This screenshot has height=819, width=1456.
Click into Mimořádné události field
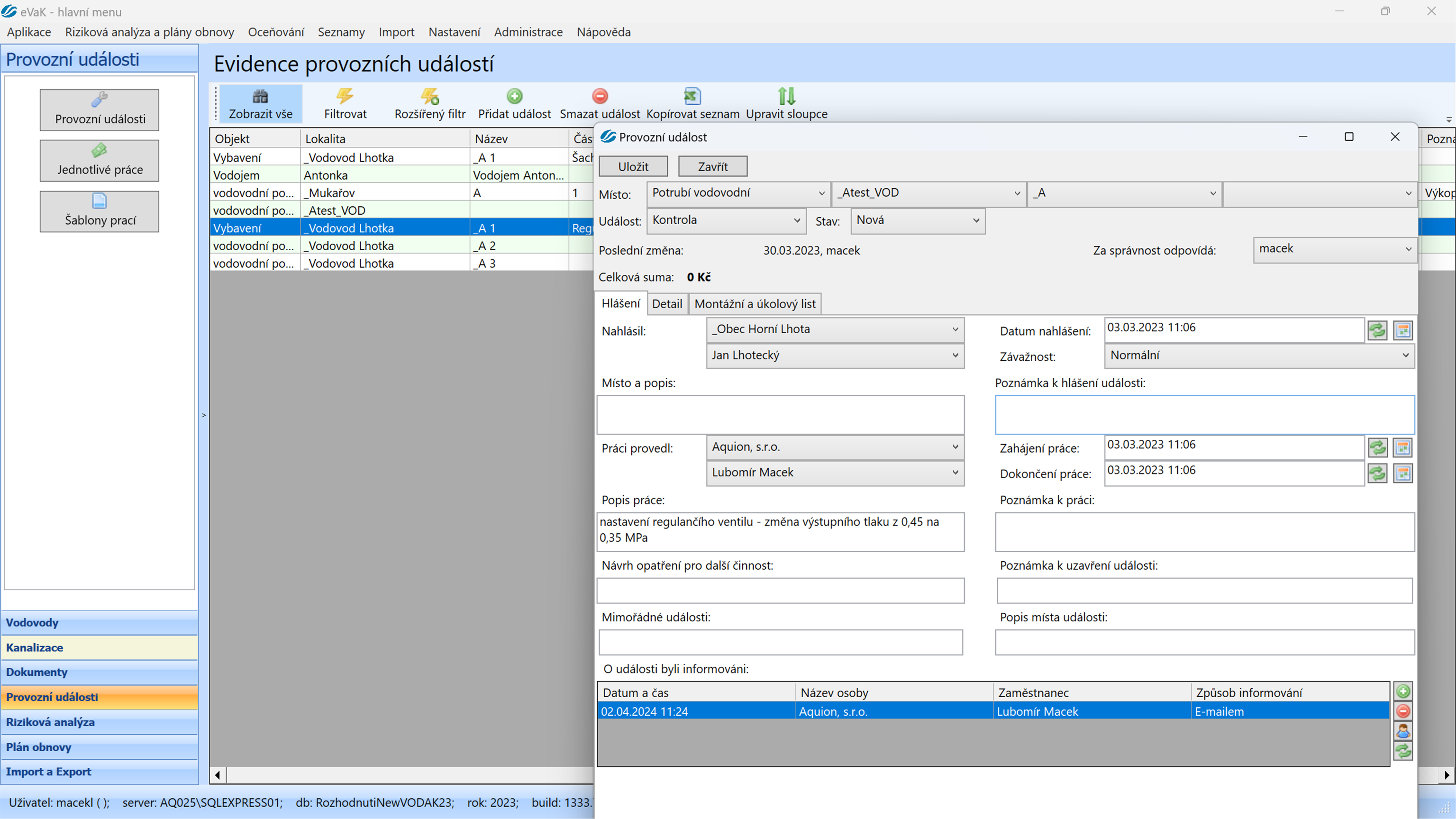pos(781,643)
